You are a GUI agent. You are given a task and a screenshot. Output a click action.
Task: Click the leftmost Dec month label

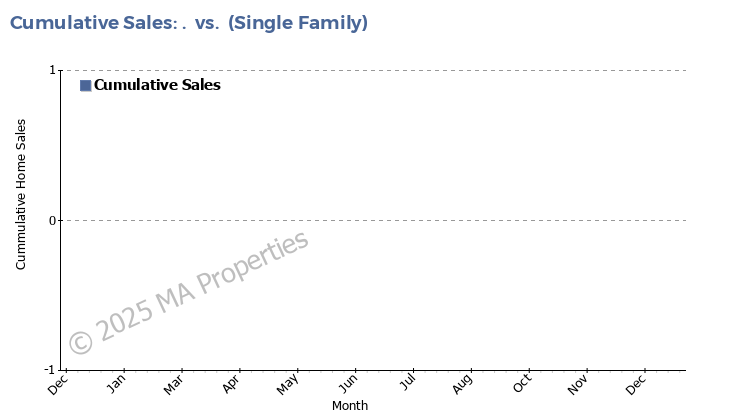pos(58,382)
